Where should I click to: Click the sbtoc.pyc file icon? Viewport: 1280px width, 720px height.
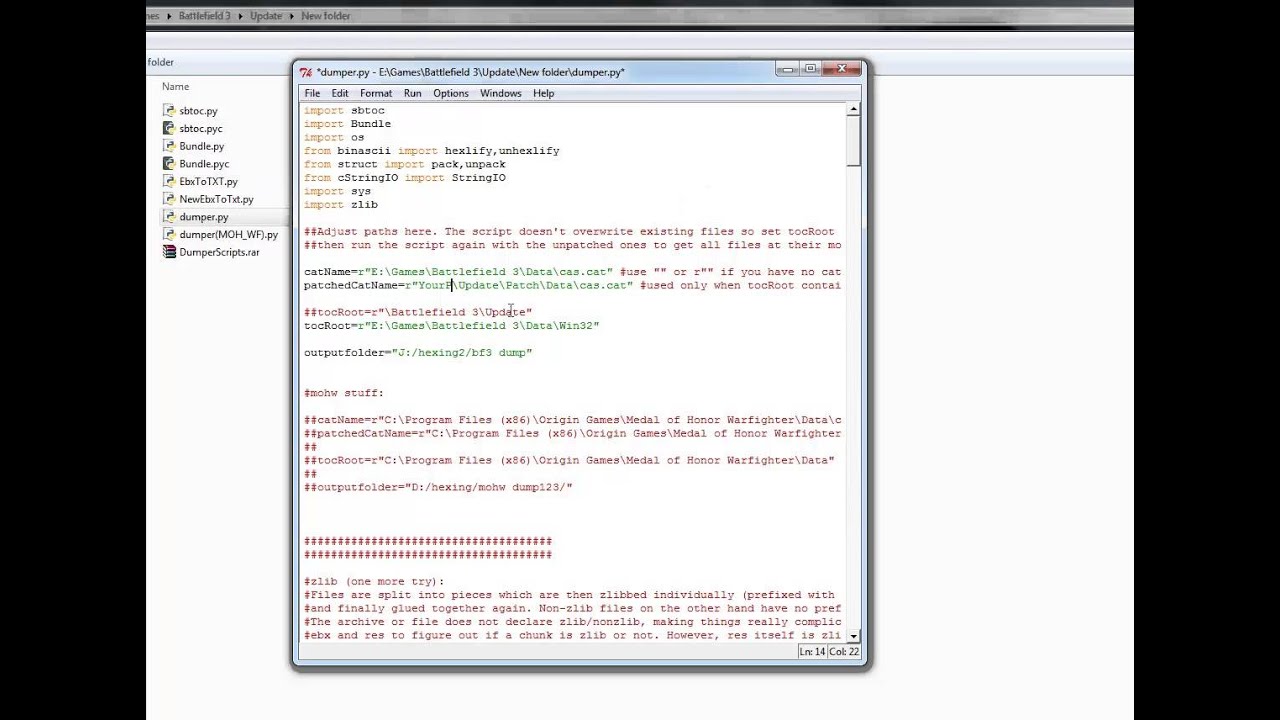pos(169,128)
